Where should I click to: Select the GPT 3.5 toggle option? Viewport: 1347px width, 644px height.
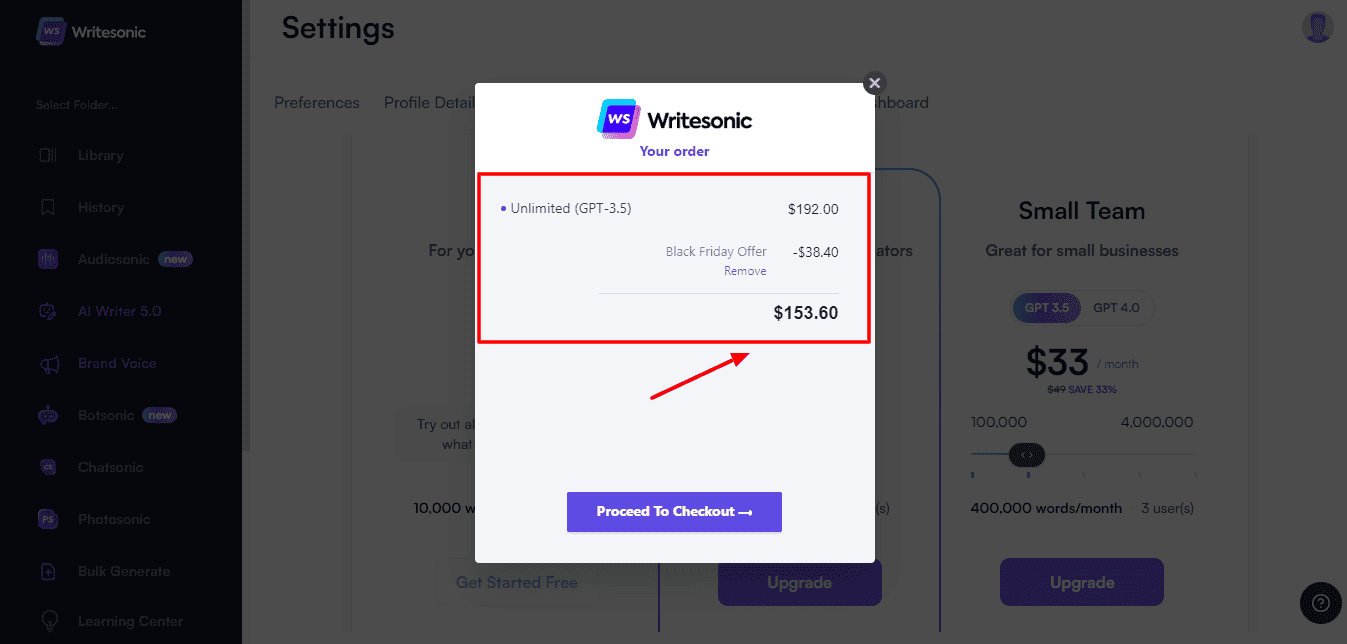point(1047,308)
